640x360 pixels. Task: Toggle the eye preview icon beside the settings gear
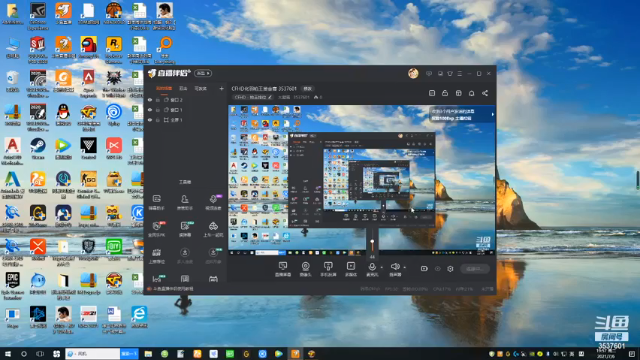click(438, 269)
